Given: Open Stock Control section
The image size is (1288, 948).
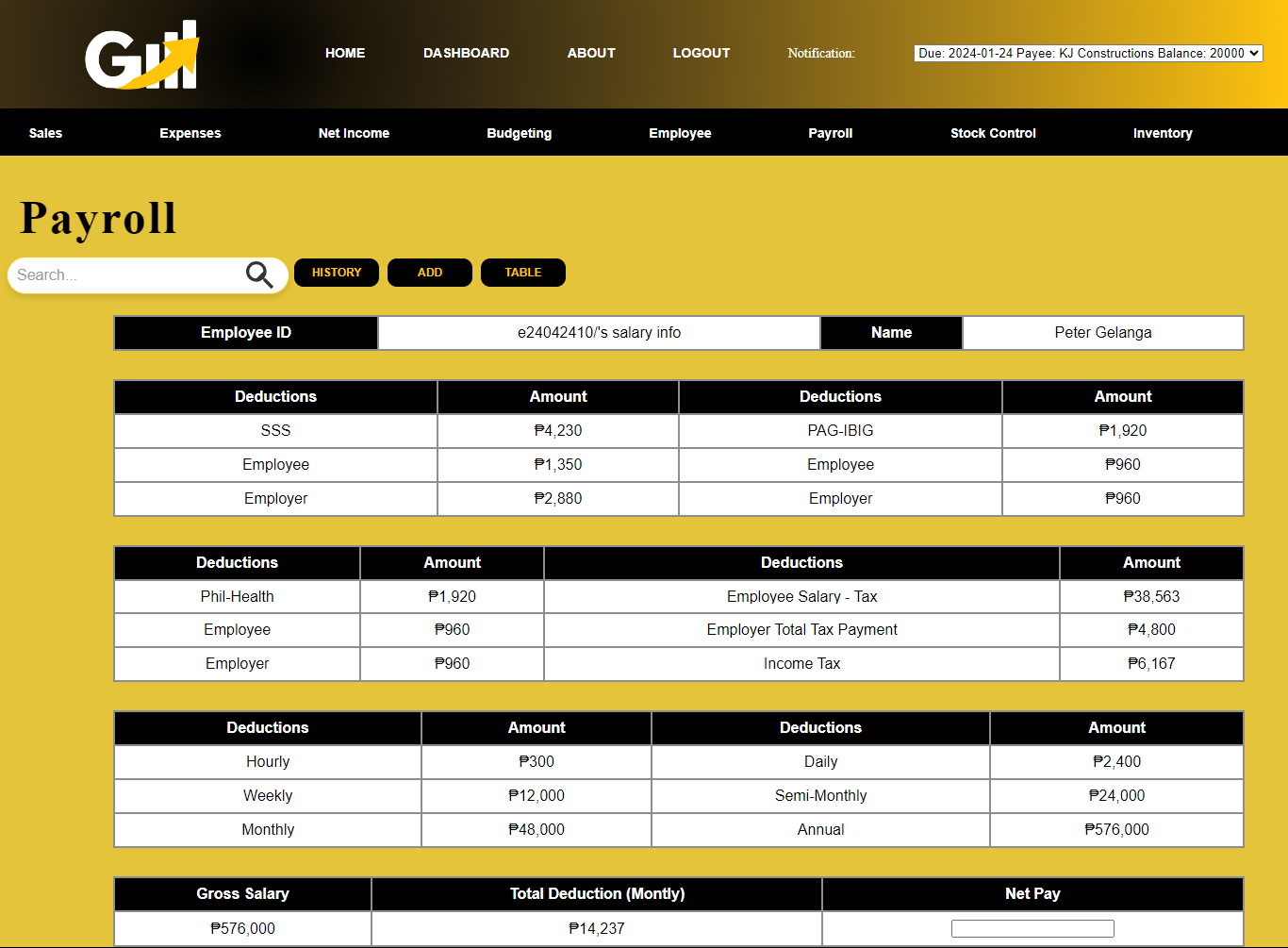Looking at the screenshot, I should click(993, 133).
